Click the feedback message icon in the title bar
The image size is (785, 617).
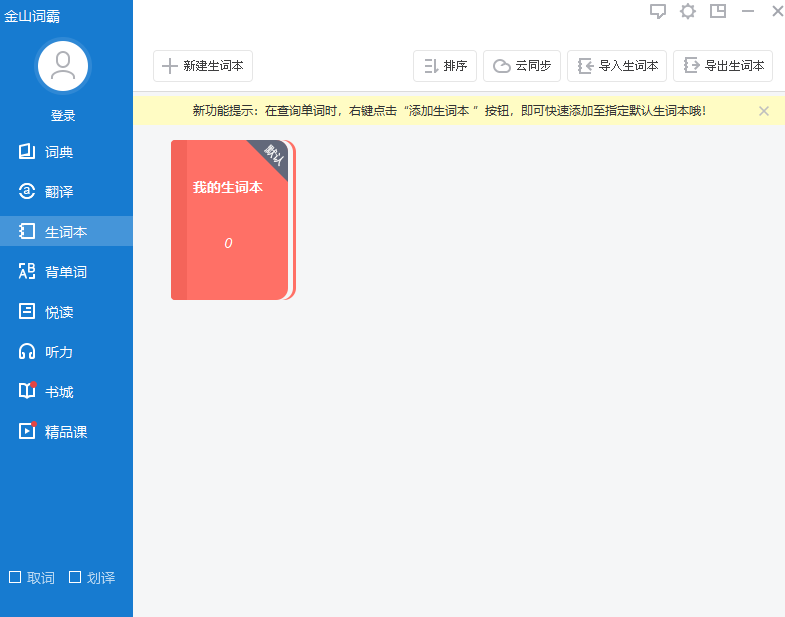658,11
